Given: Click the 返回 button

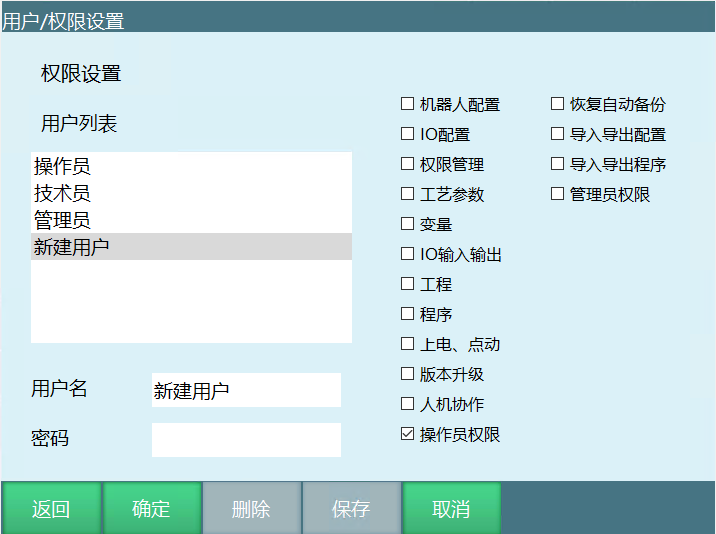Looking at the screenshot, I should (x=51, y=508).
